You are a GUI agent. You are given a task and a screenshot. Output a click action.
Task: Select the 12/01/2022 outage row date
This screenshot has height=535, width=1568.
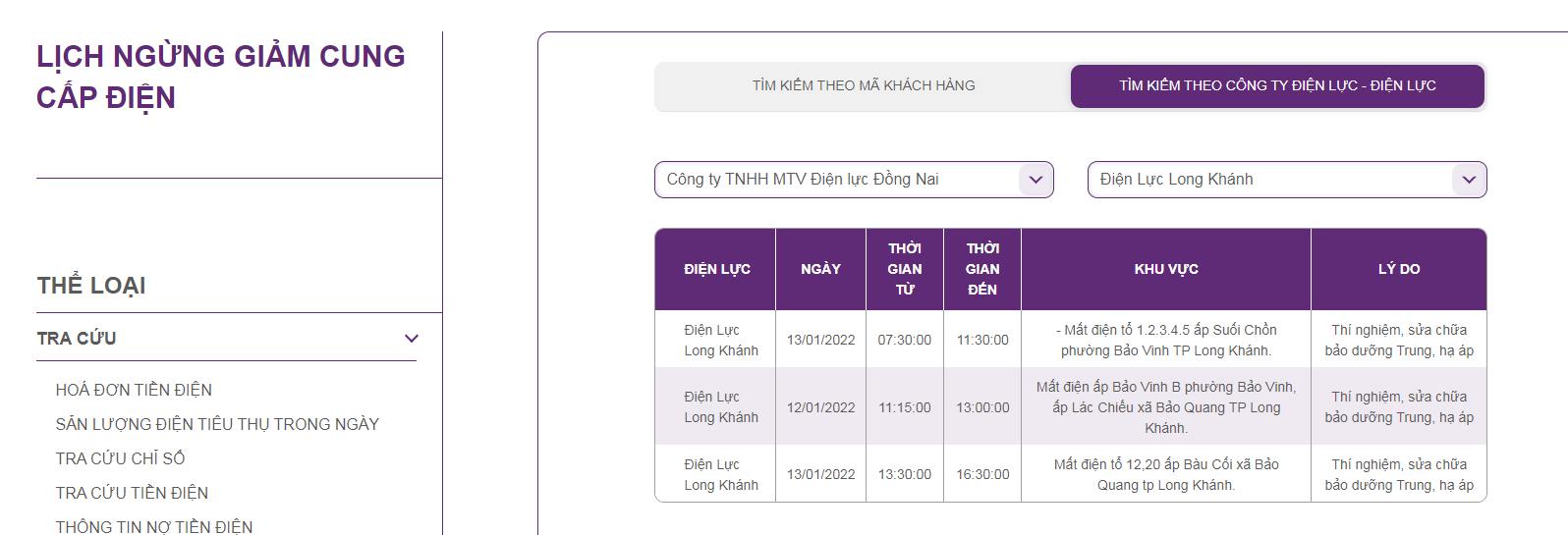(820, 407)
